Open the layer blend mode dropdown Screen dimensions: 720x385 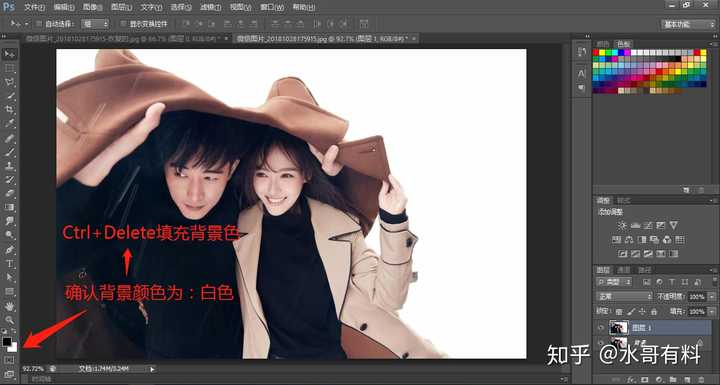624,296
